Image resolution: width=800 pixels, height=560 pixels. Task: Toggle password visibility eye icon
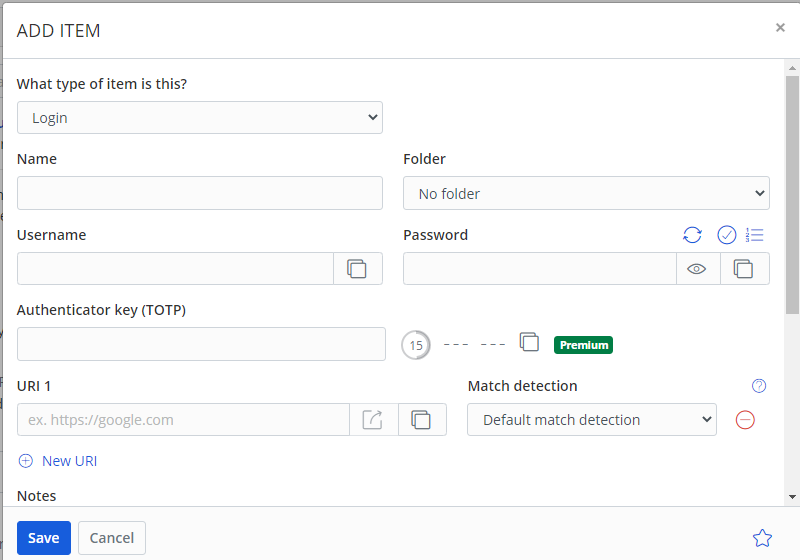coord(696,269)
